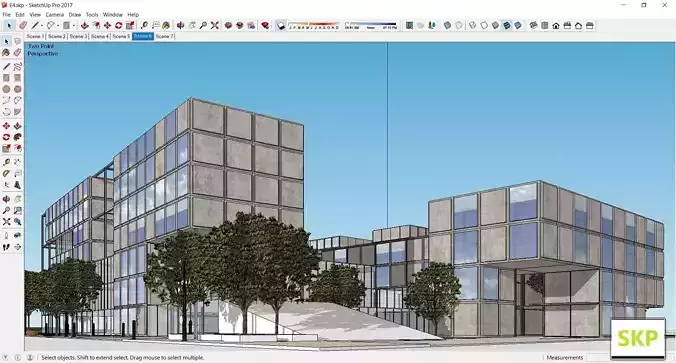This screenshot has width=676, height=363.
Task: Click the shadow time-of-day slider
Action: (371, 25)
